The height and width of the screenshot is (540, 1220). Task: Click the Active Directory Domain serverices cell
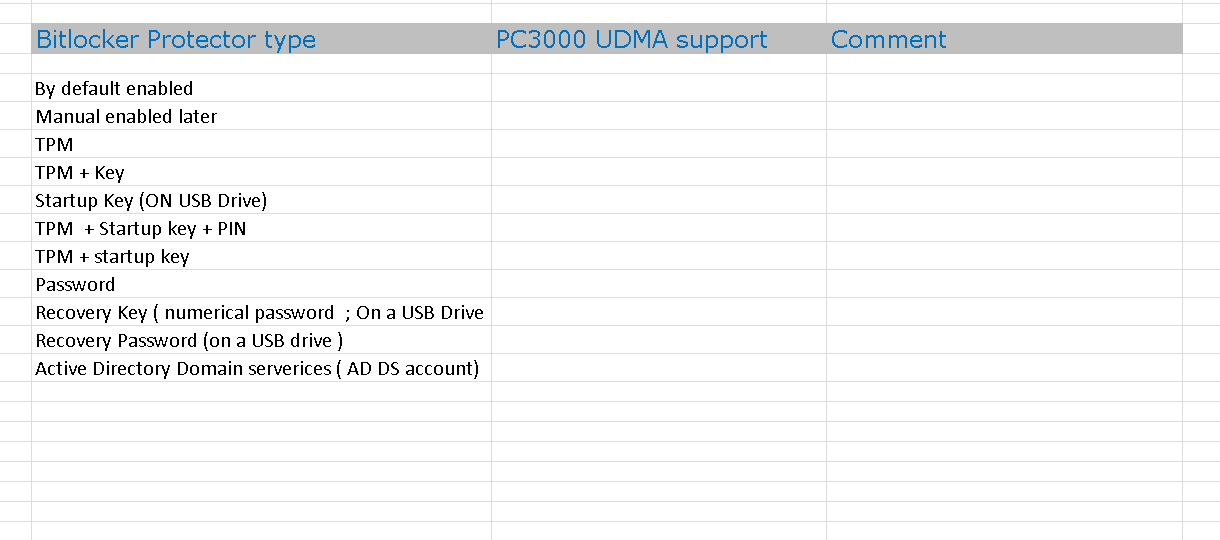point(261,368)
